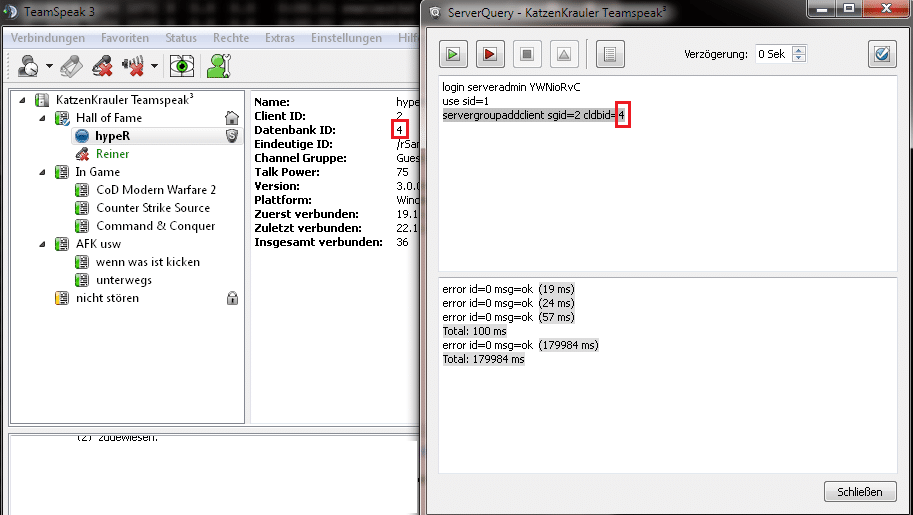Image resolution: width=913 pixels, height=515 pixels.
Task: Select the 'Total: 100 ms' output line
Action: click(475, 331)
